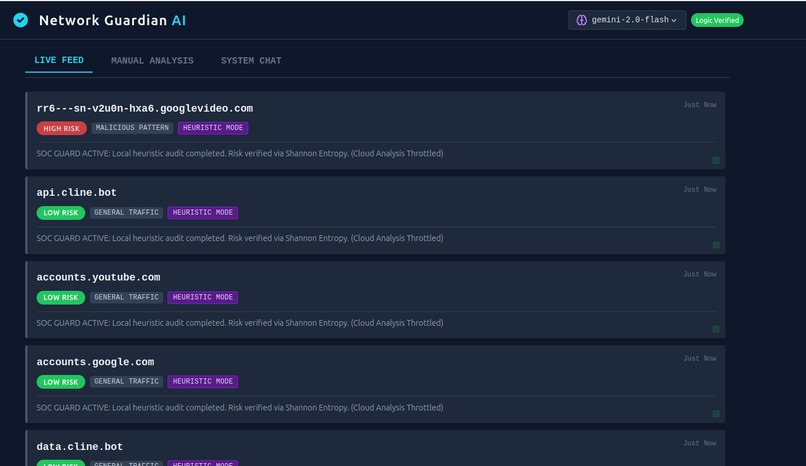This screenshot has height=466, width=806.
Task: Click green status square on googlevideo card
Action: (716, 160)
